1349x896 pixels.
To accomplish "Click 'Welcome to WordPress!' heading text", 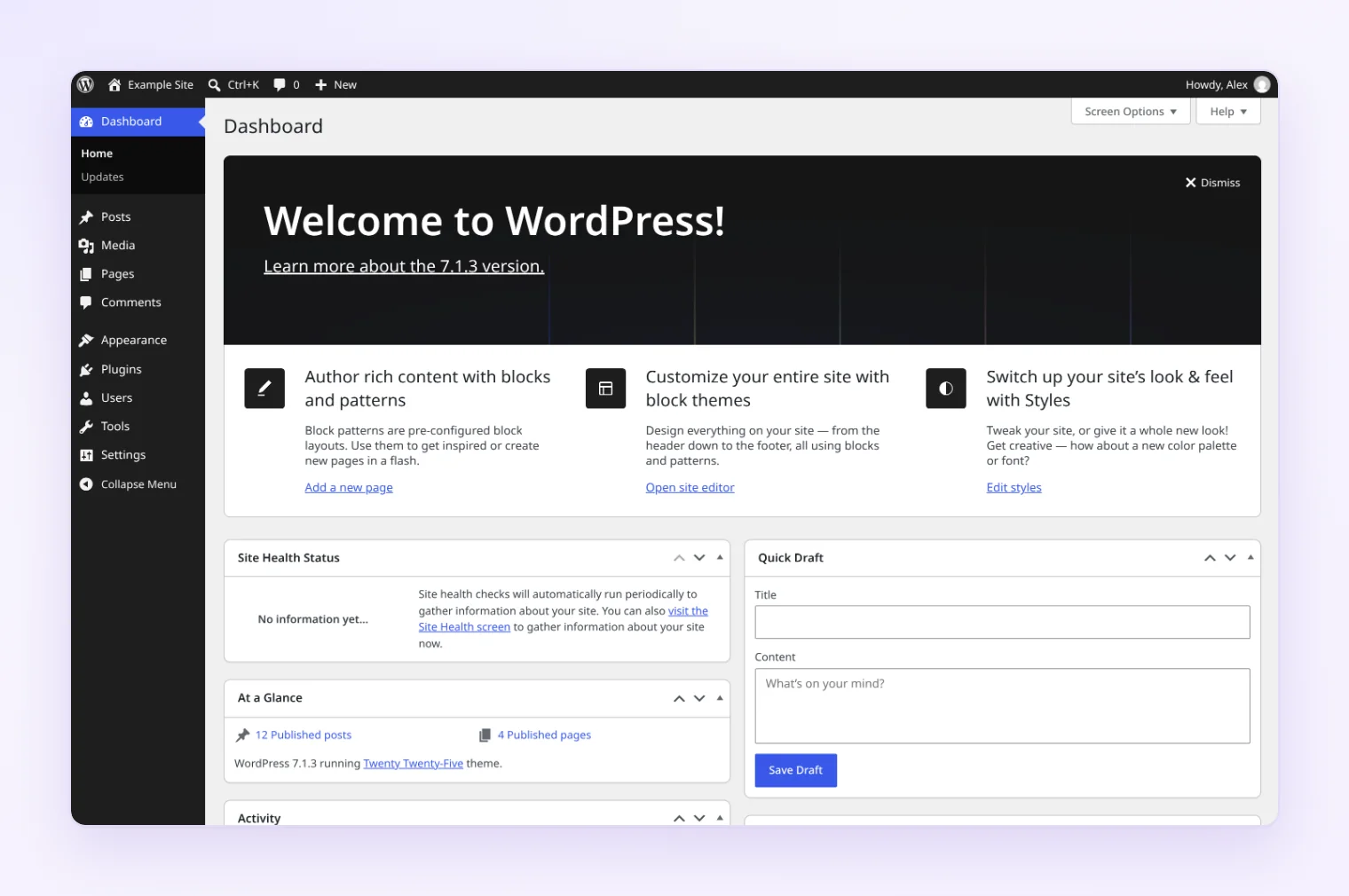I will (494, 221).
